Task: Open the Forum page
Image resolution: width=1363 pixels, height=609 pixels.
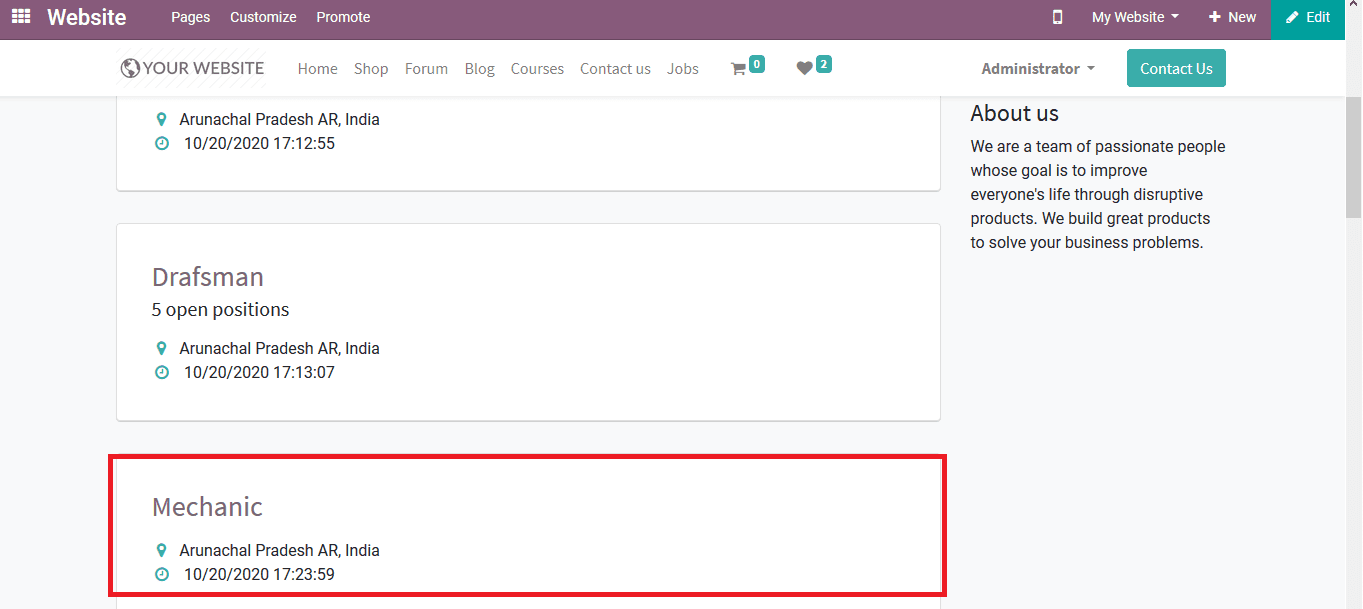Action: (x=426, y=69)
